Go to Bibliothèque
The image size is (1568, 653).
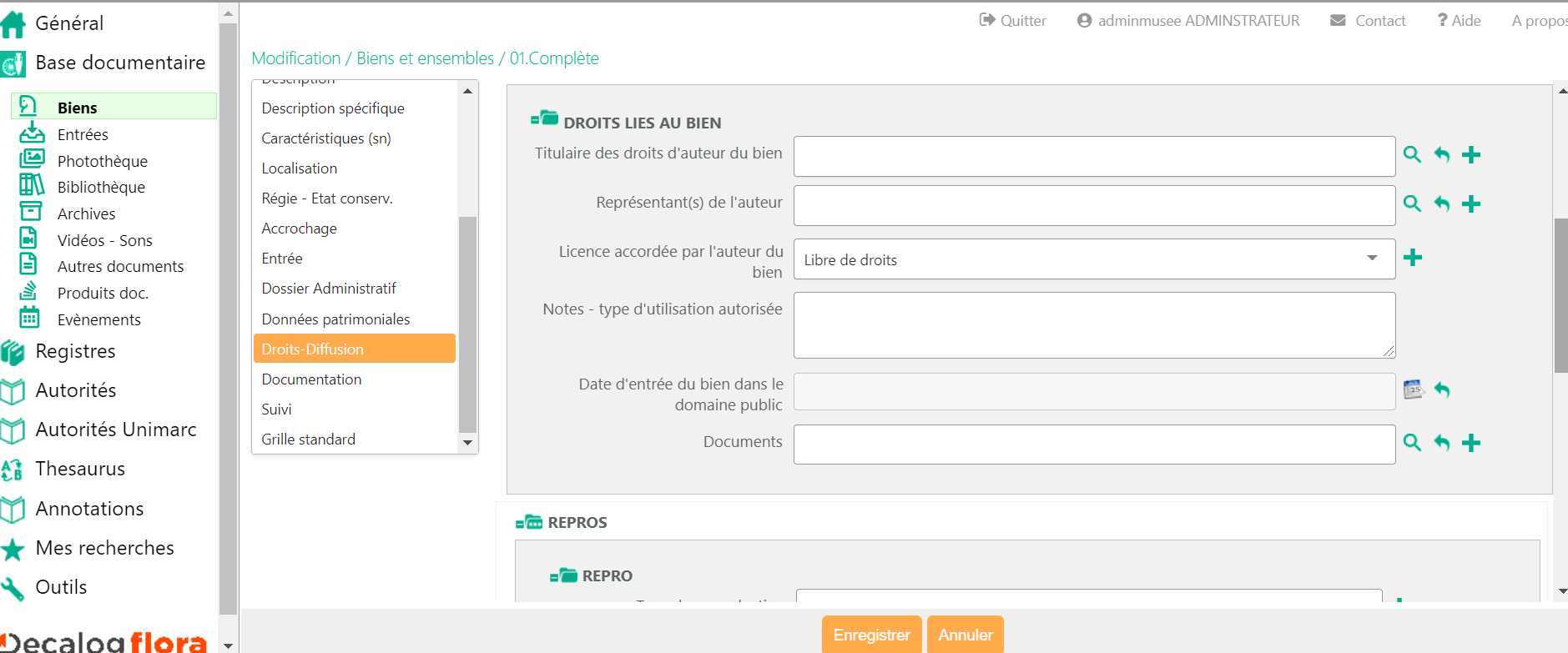point(101,187)
